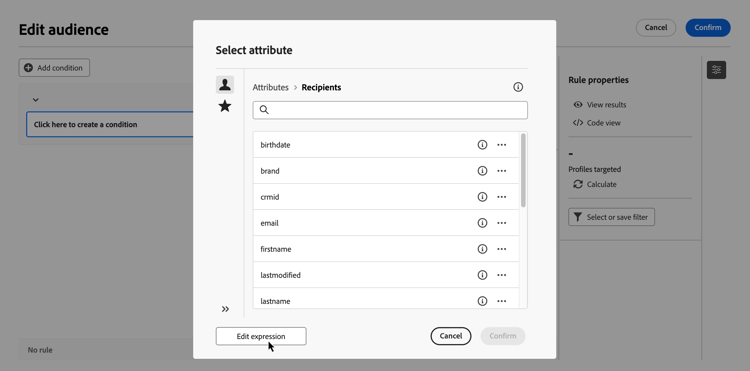The image size is (750, 371).
Task: Show info for the birthdate attribute
Action: [x=482, y=145]
